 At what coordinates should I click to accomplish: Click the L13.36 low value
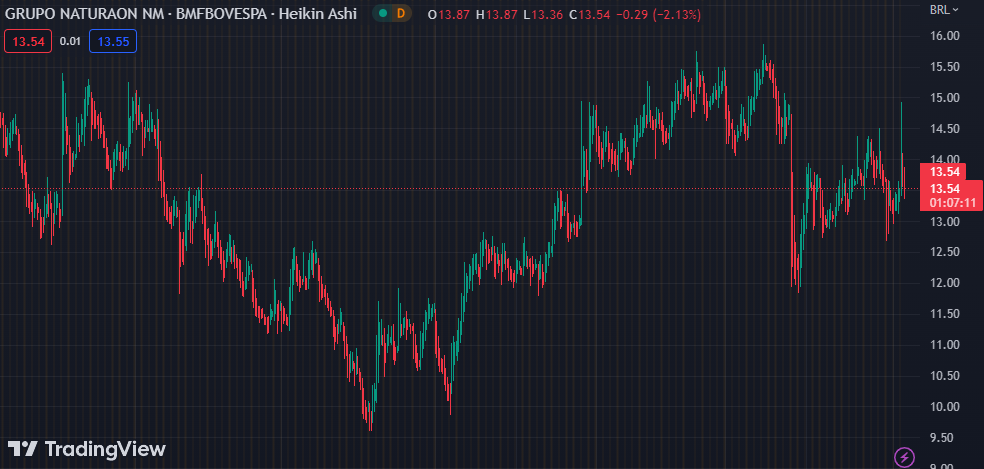(543, 14)
